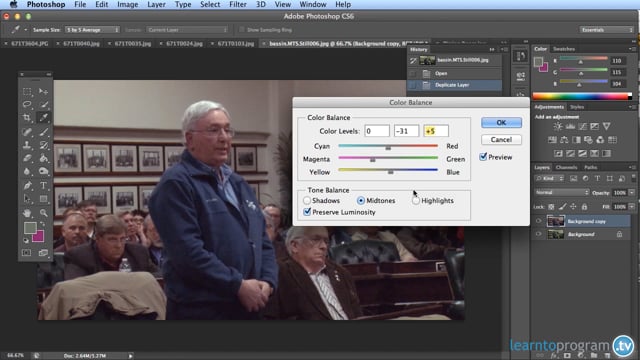Uncheck Preserve Luminosity
The image size is (640, 360).
click(307, 212)
